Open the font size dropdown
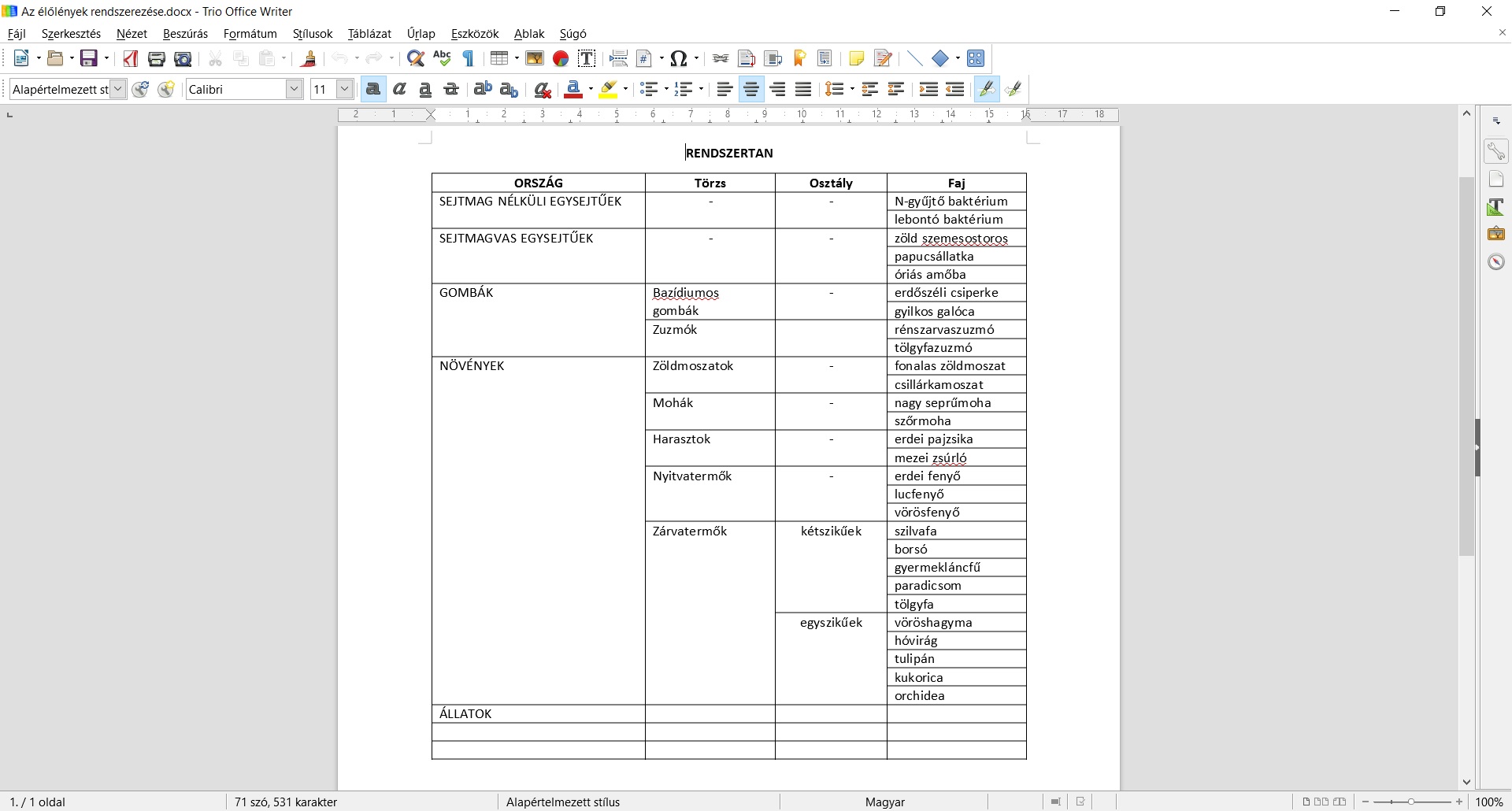The image size is (1512, 811). click(345, 90)
